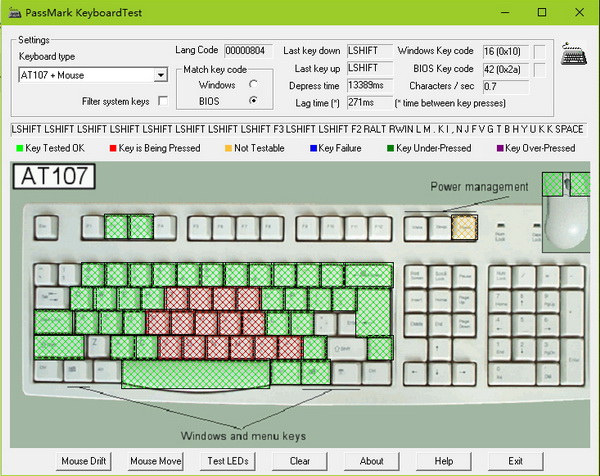Click the keyboard icon in the top-right corner
The width and height of the screenshot is (600, 476).
[573, 56]
